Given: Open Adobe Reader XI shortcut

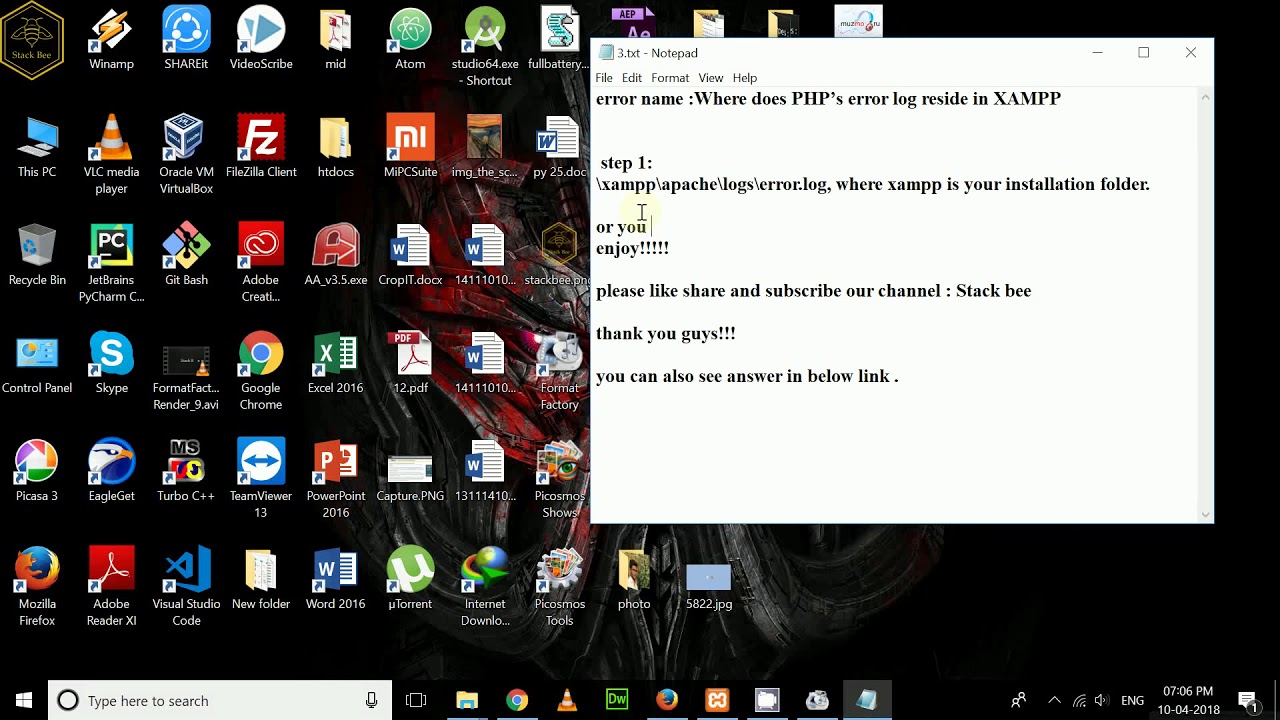Looking at the screenshot, I should 111,587.
